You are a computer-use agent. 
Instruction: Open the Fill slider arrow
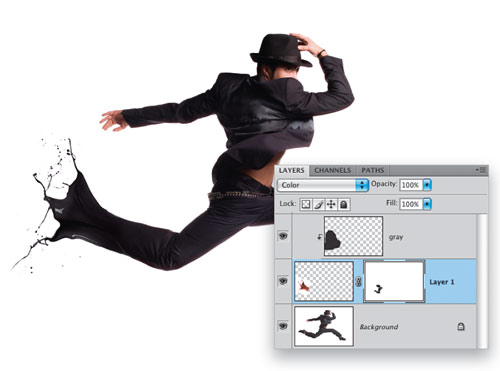coord(427,204)
